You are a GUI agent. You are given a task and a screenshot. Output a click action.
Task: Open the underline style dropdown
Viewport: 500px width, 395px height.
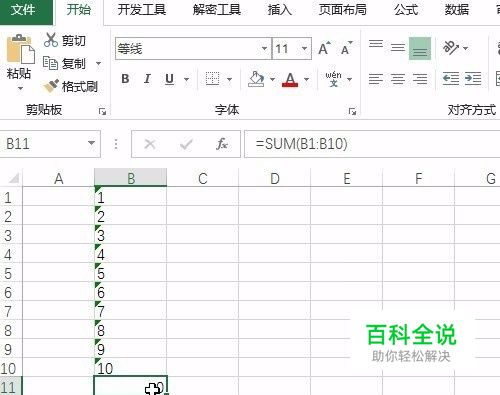(186, 79)
